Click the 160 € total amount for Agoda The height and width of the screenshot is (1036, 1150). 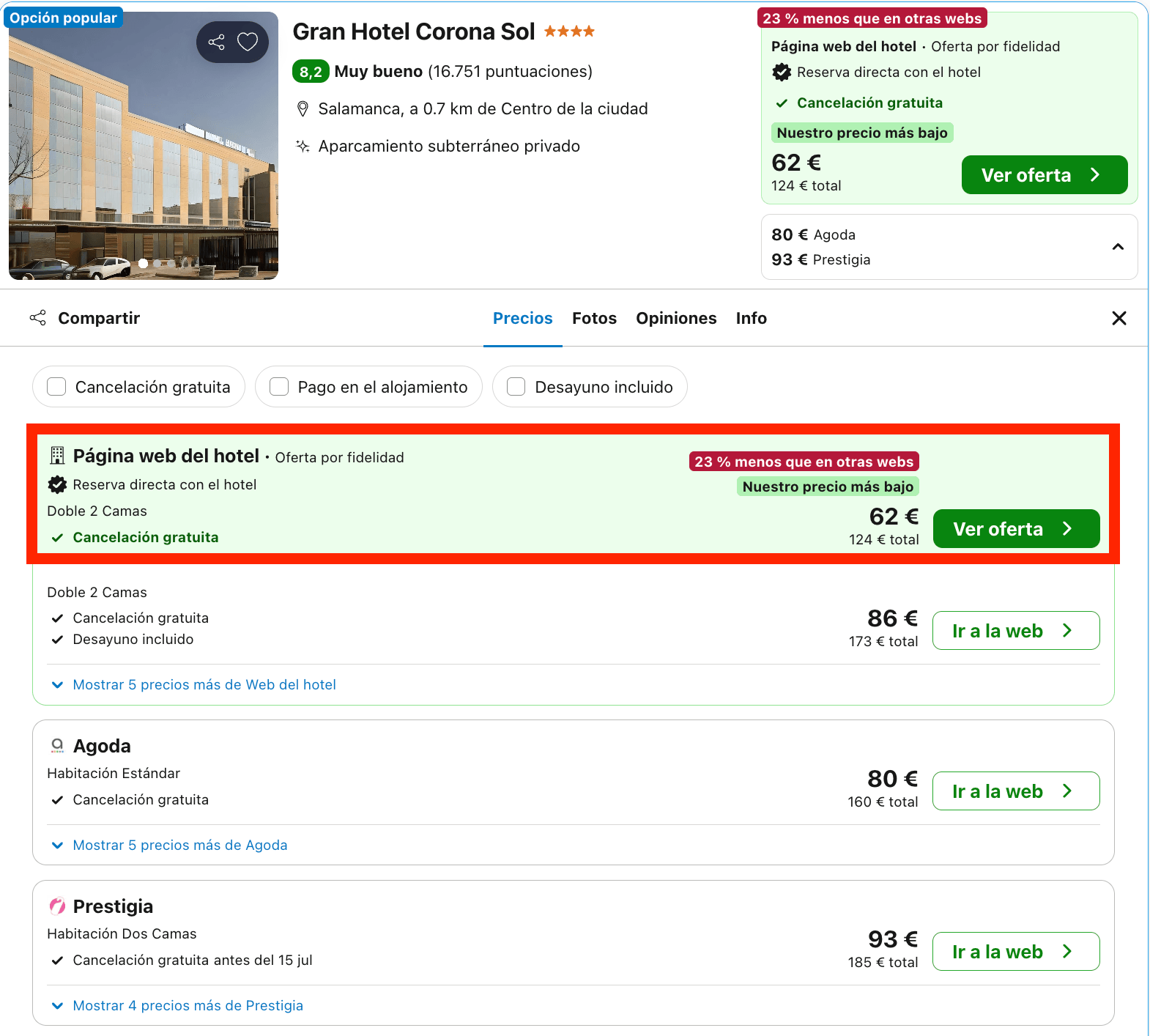[x=883, y=802]
